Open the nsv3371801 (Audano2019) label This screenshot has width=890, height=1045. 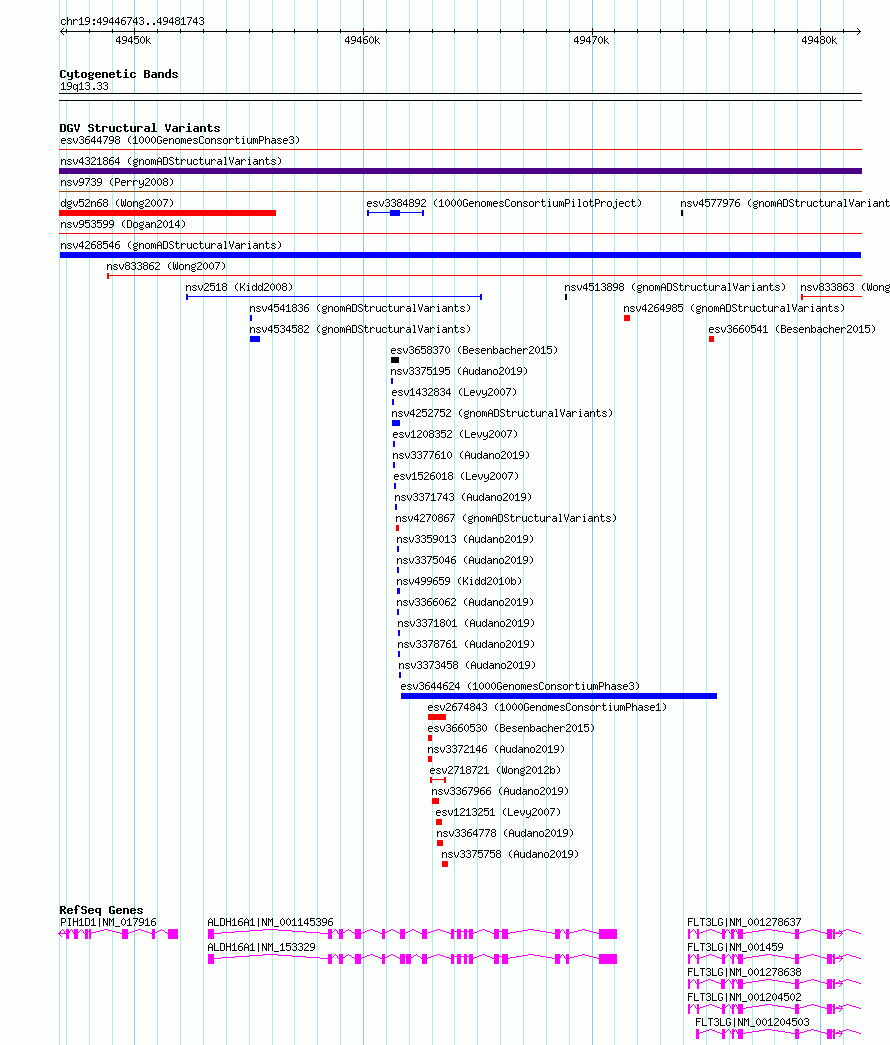tap(466, 623)
